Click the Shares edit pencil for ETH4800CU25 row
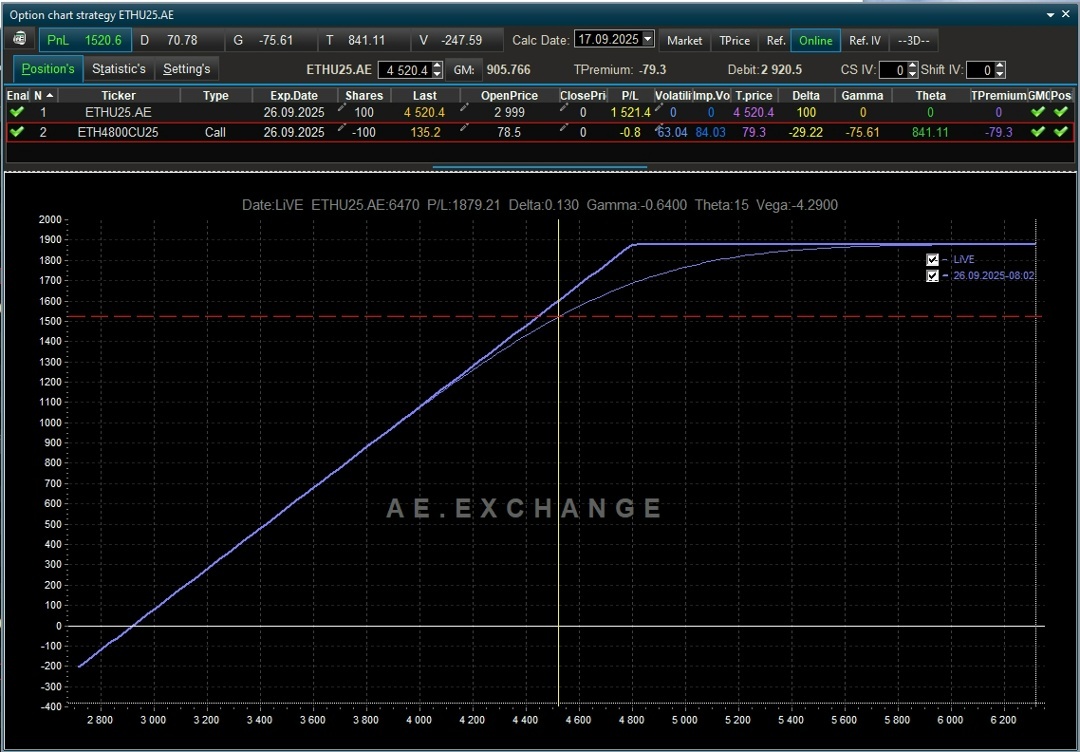This screenshot has height=752, width=1080. coord(342,127)
